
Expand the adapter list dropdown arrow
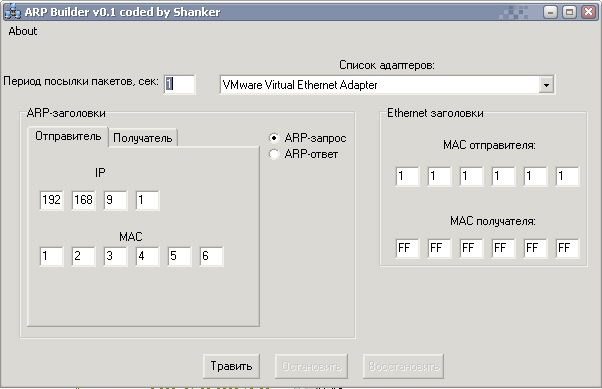point(546,85)
